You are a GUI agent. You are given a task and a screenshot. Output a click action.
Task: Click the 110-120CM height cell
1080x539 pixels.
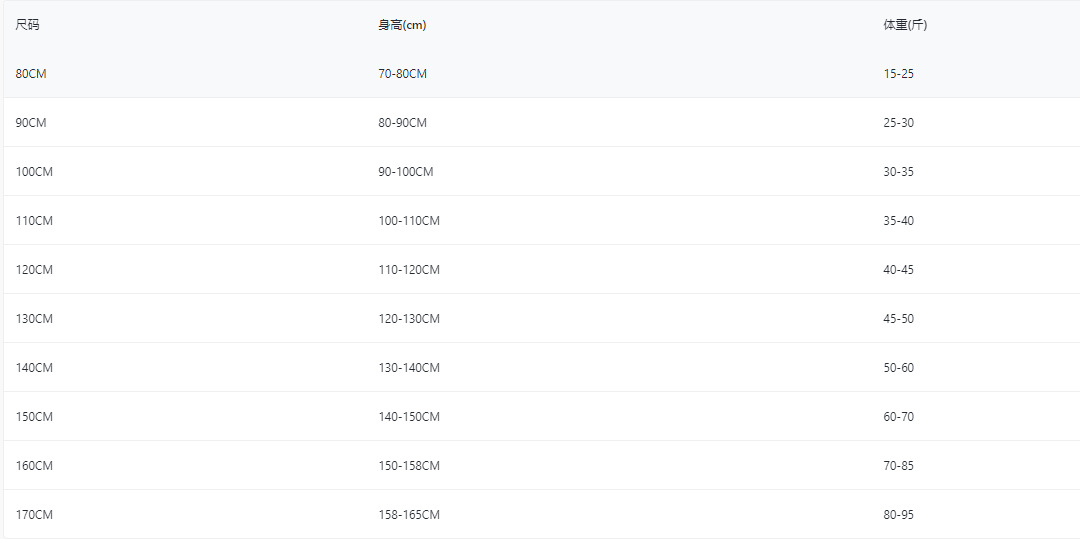click(408, 270)
